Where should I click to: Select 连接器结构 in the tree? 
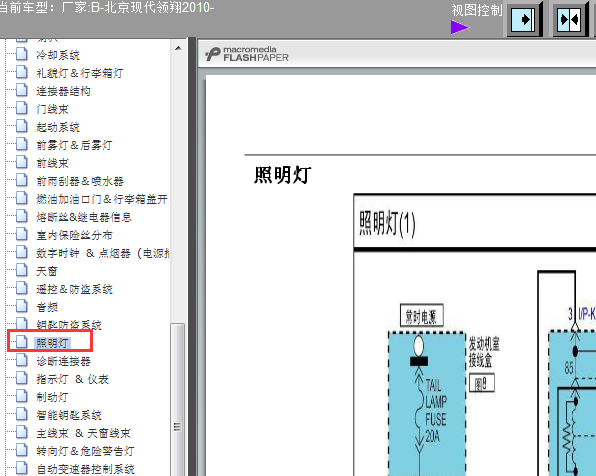pos(63,91)
